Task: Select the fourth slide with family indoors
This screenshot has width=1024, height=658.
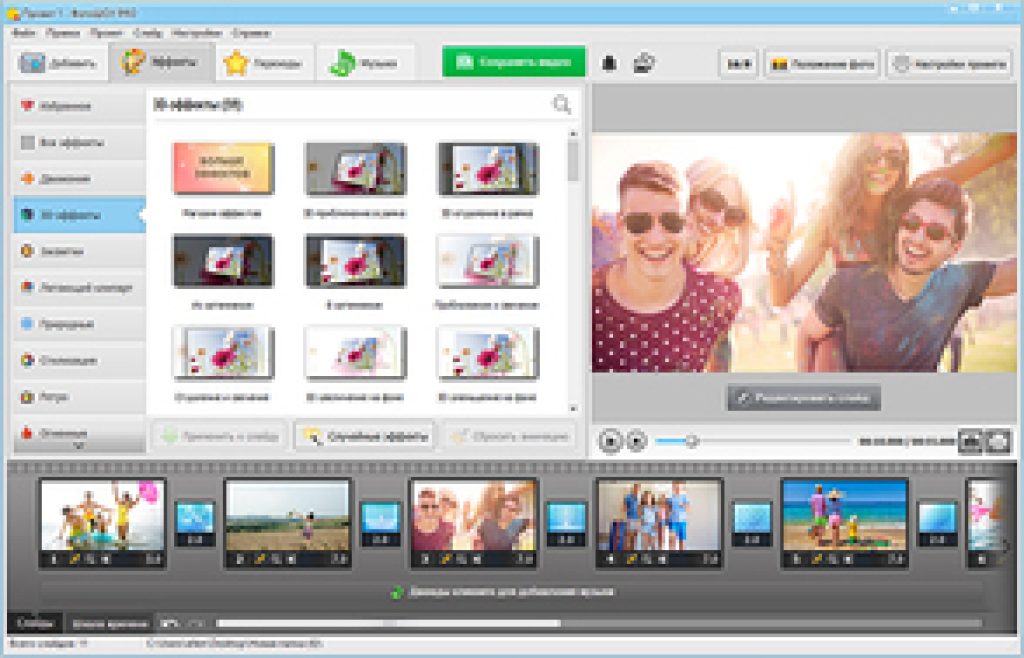Action: [x=659, y=522]
